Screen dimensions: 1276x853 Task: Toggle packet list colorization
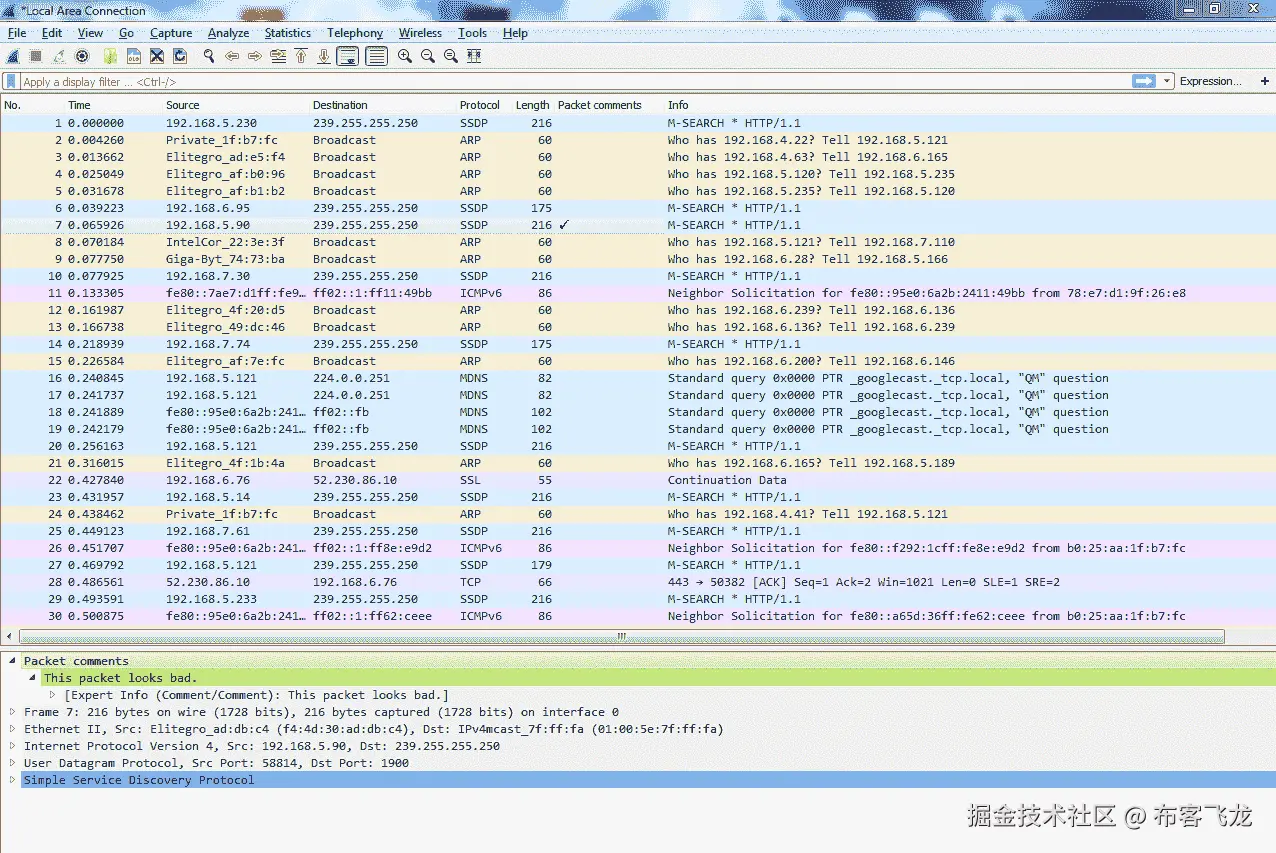tap(376, 57)
